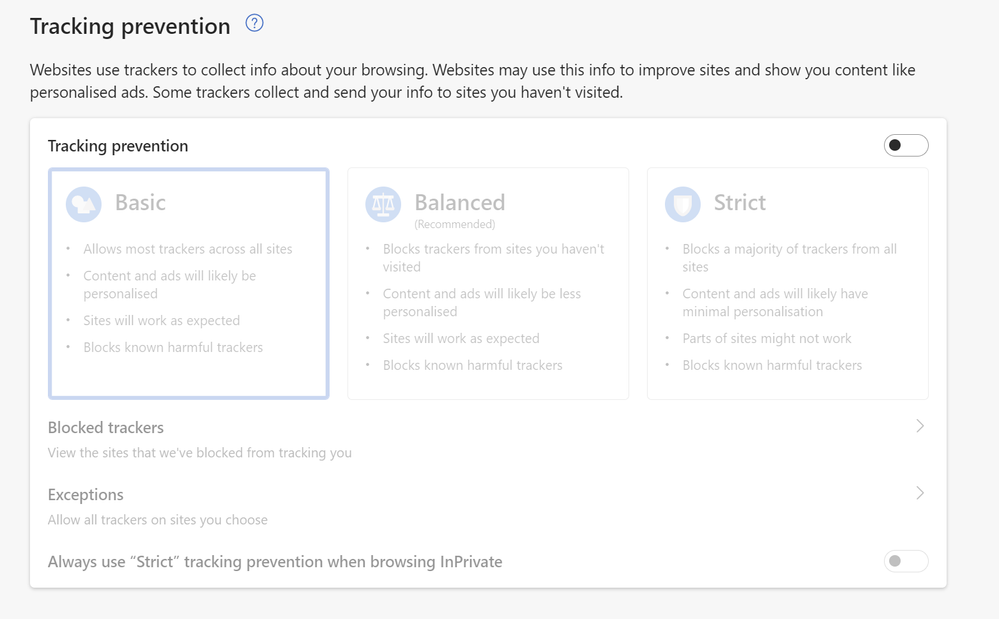
Task: Open the help icon beside Tracking prevention heading
Action: (x=255, y=24)
